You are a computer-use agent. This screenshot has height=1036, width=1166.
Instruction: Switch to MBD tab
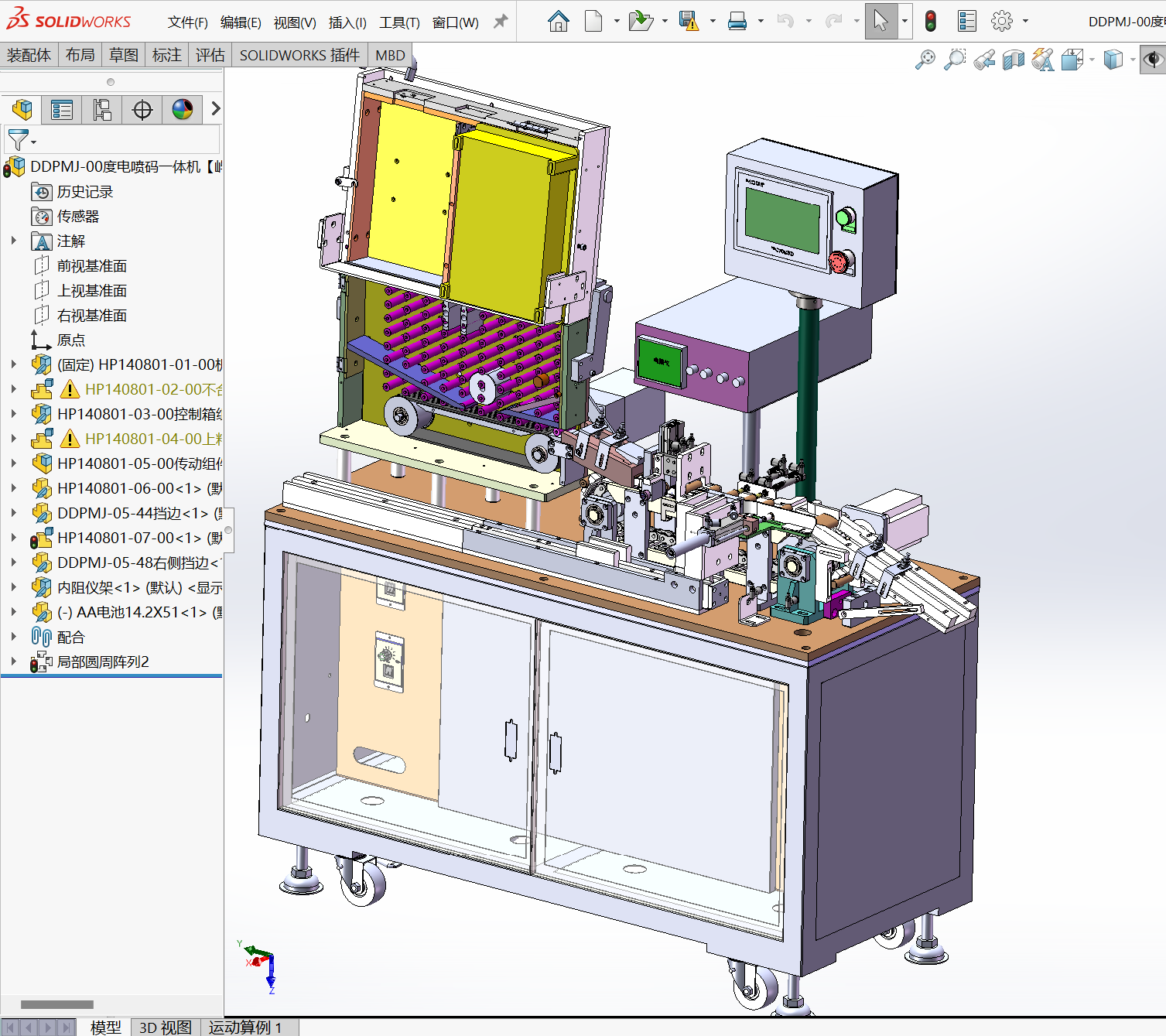click(x=390, y=55)
